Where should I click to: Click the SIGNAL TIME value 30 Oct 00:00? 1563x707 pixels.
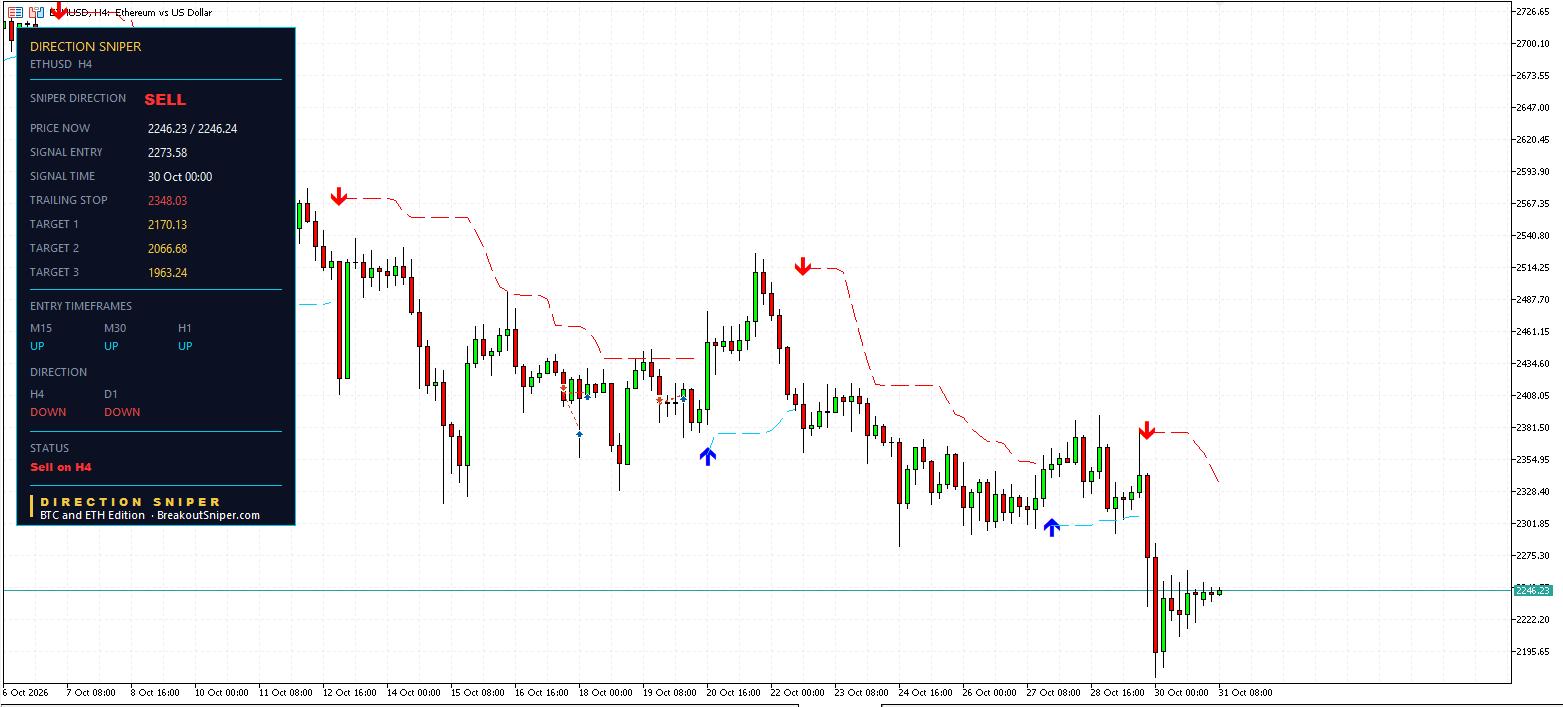[180, 176]
